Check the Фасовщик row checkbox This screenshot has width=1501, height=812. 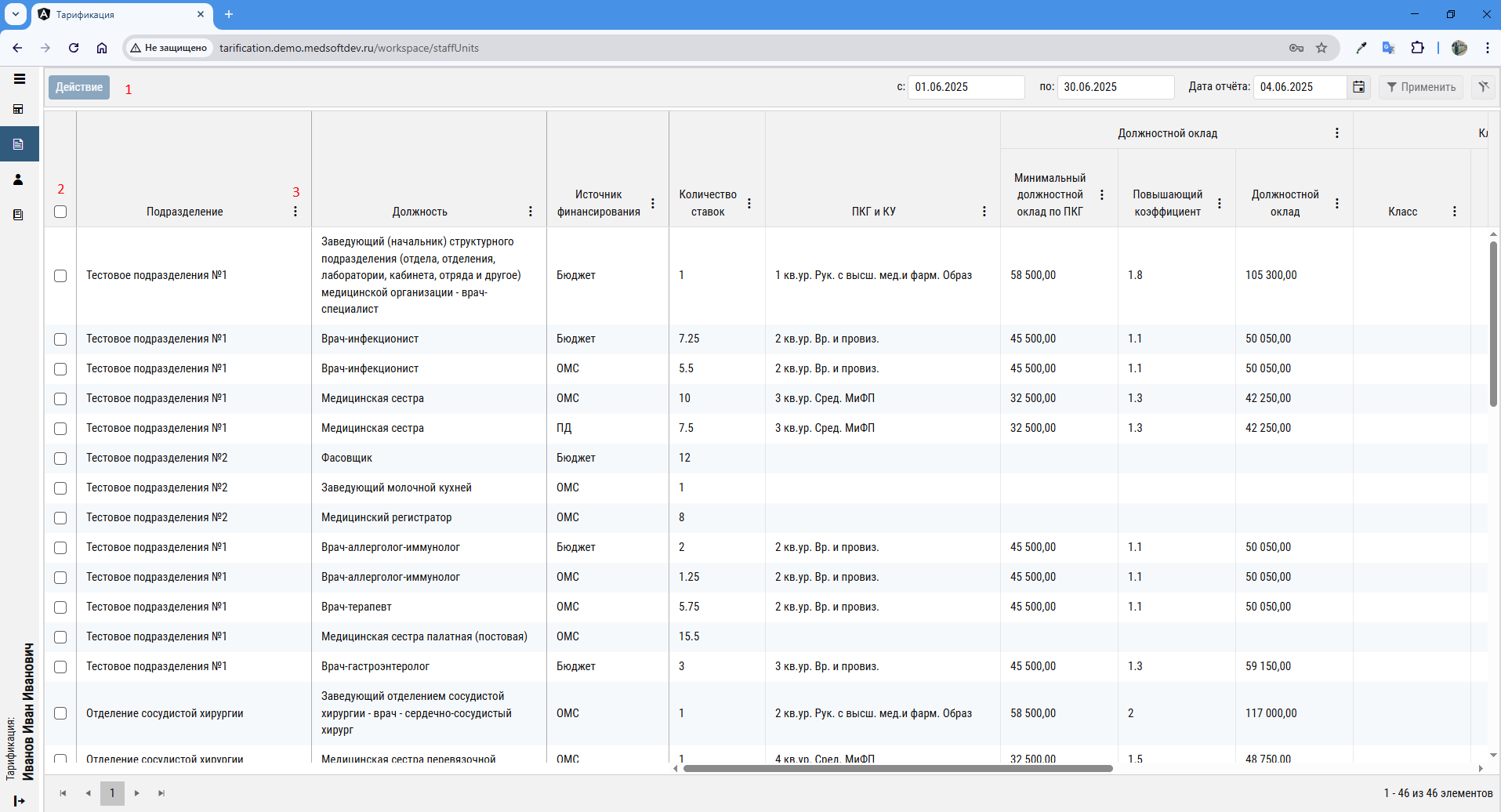tap(60, 459)
